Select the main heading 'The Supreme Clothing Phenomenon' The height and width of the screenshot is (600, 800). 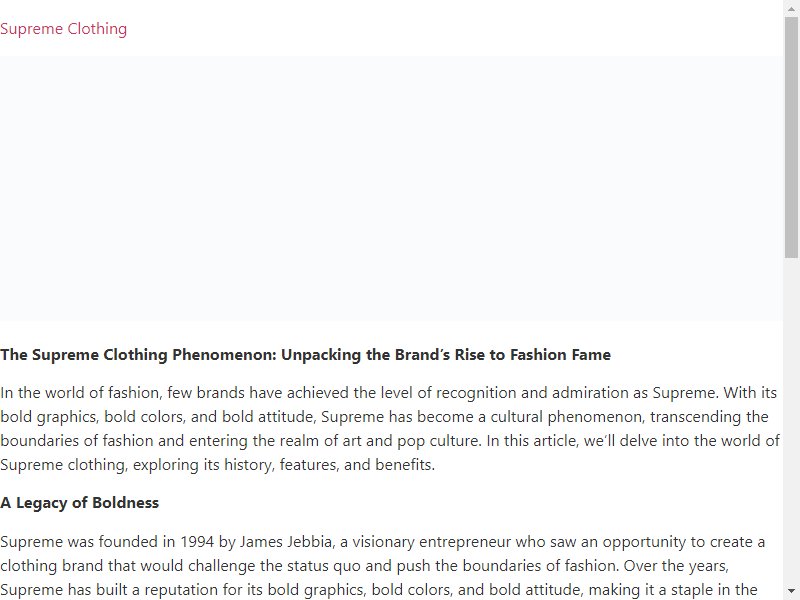click(305, 355)
